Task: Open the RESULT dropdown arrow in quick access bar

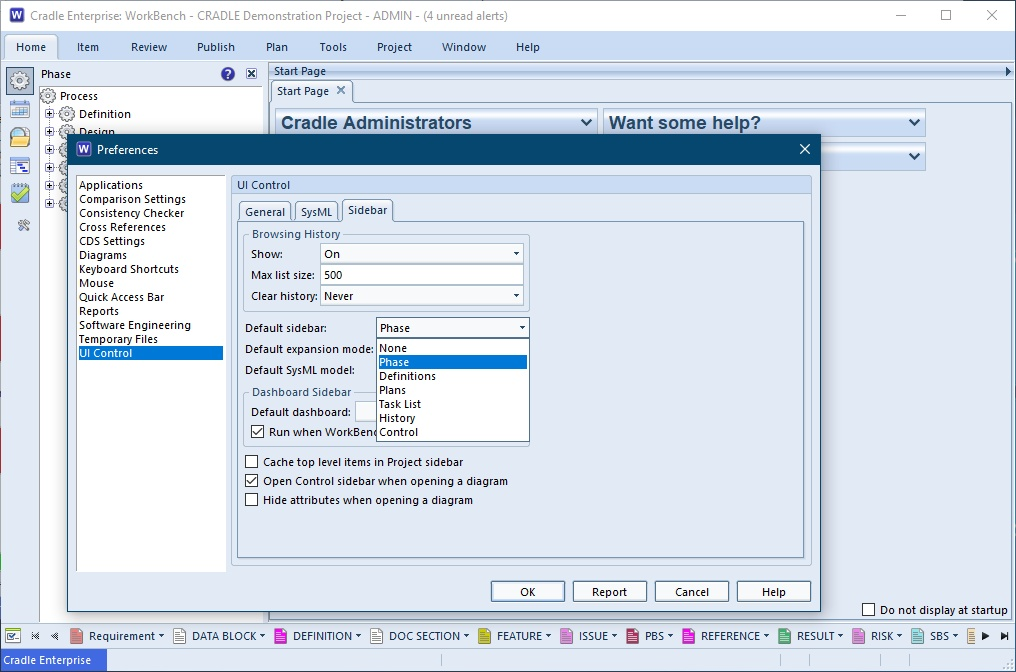Action: click(840, 636)
